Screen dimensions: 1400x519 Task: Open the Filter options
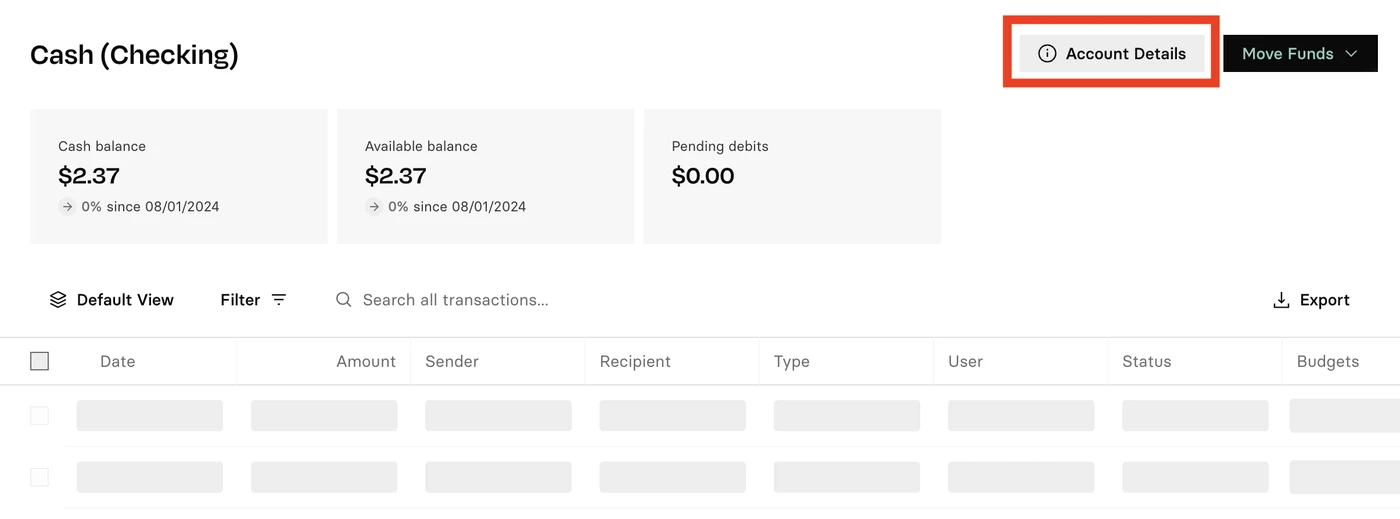(254, 300)
